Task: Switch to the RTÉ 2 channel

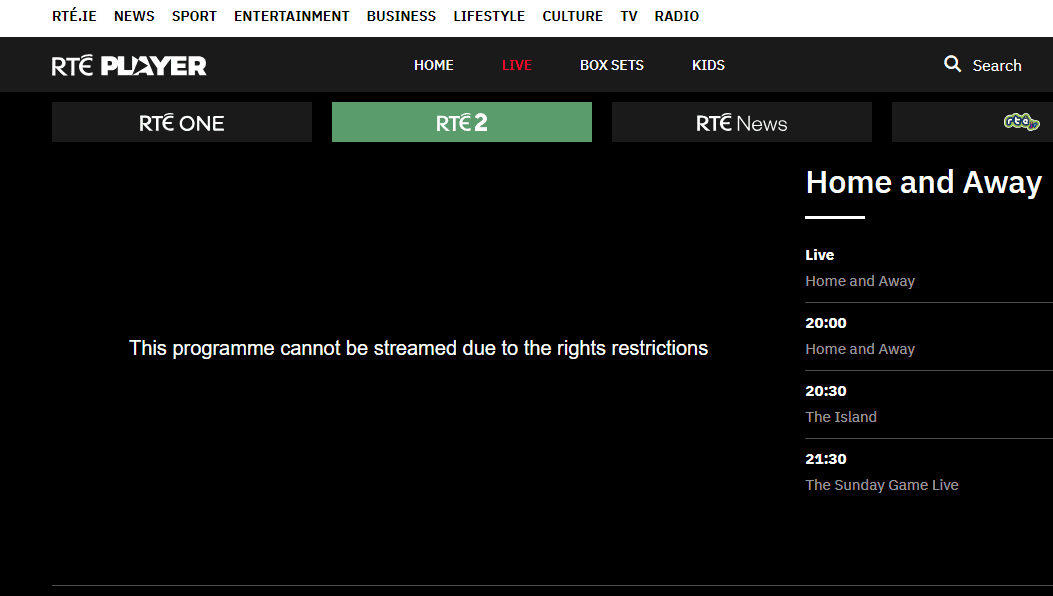Action: coord(462,122)
